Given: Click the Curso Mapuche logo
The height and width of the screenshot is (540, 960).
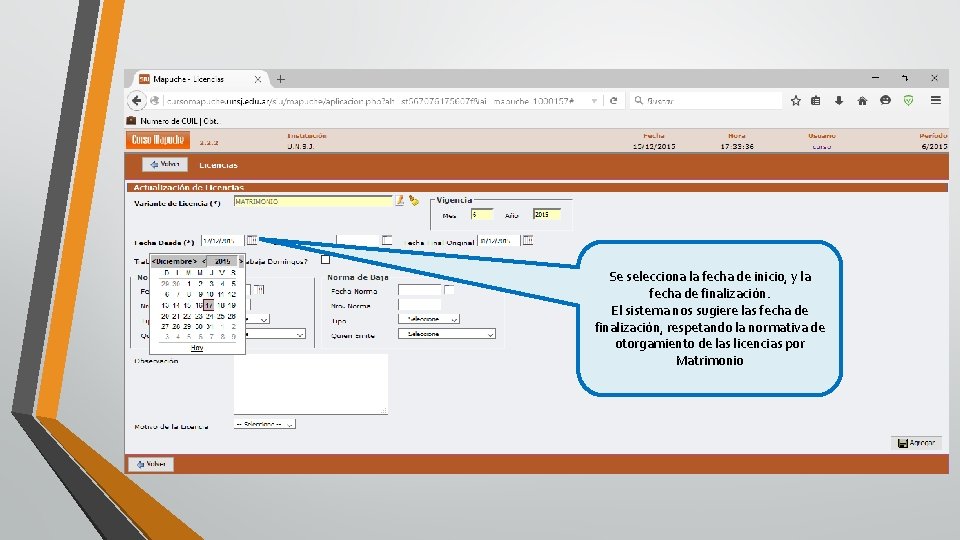Looking at the screenshot, I should (x=158, y=140).
